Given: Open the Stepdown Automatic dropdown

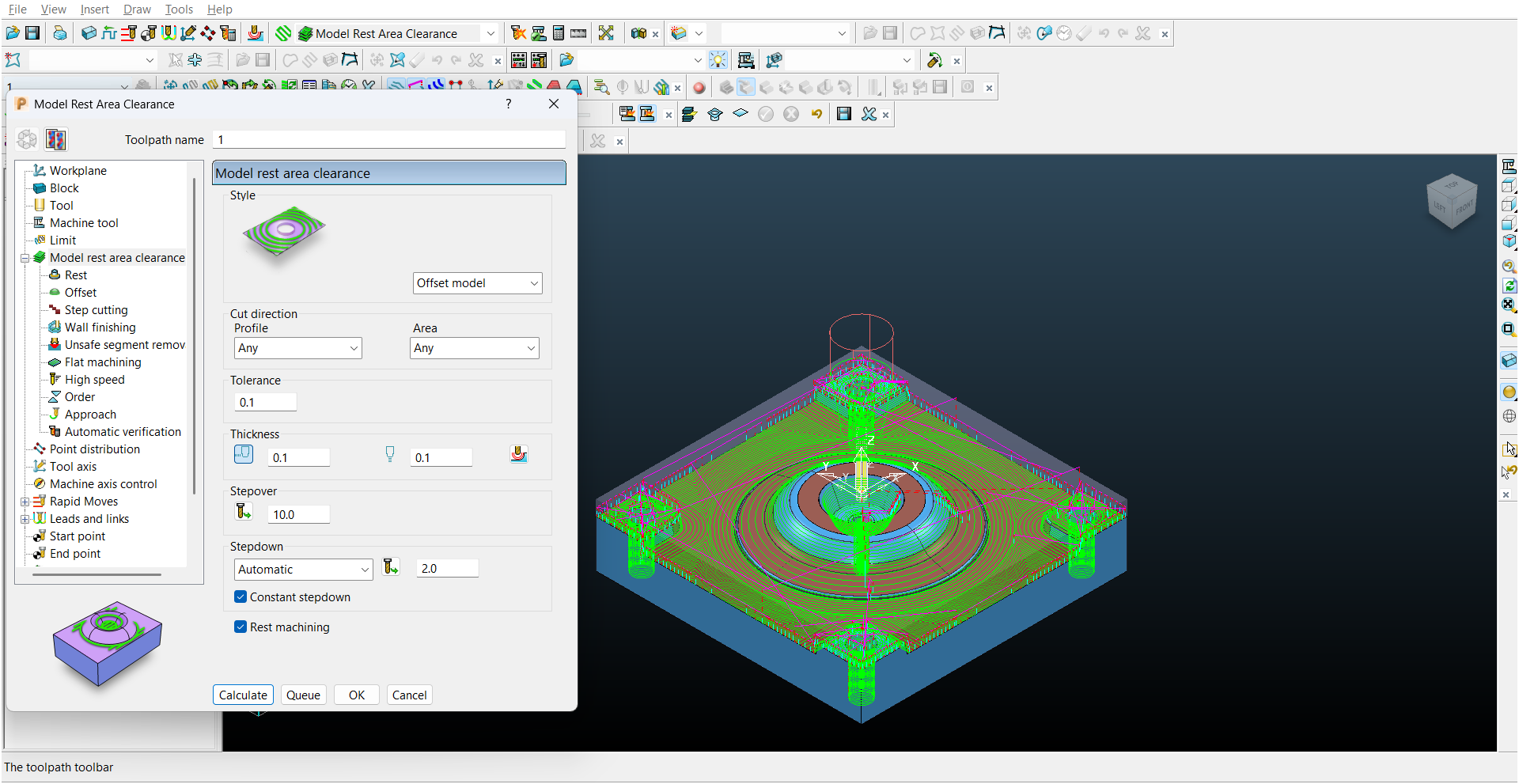Looking at the screenshot, I should [303, 570].
